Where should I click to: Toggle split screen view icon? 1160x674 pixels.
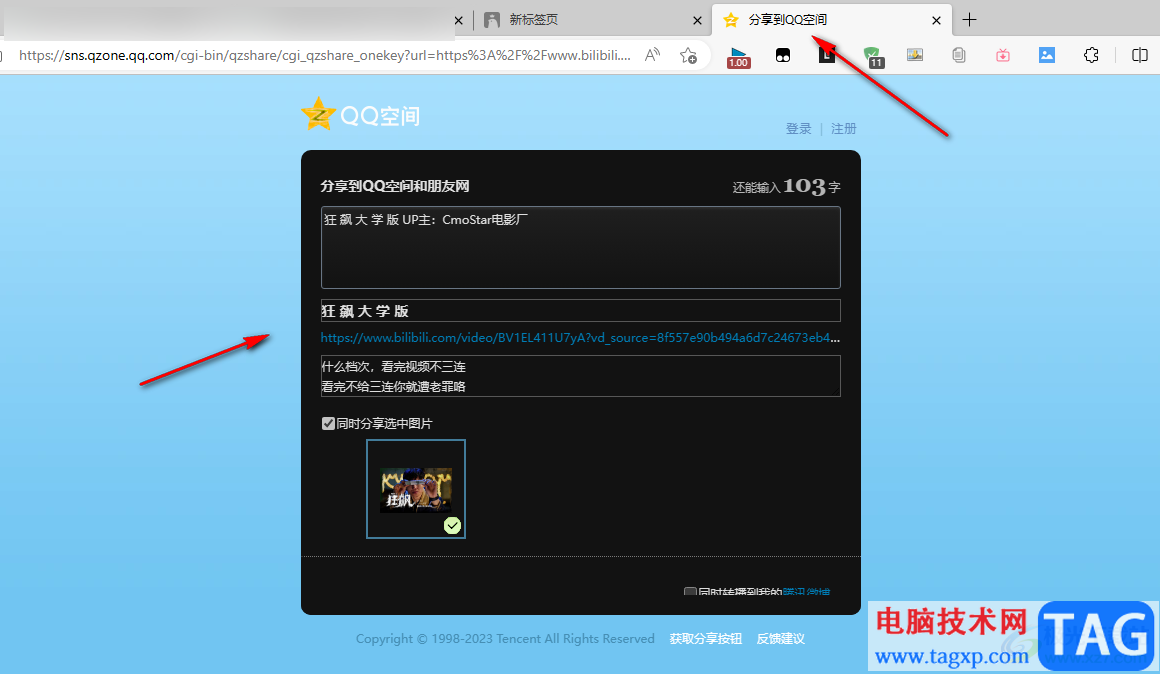[x=1140, y=55]
